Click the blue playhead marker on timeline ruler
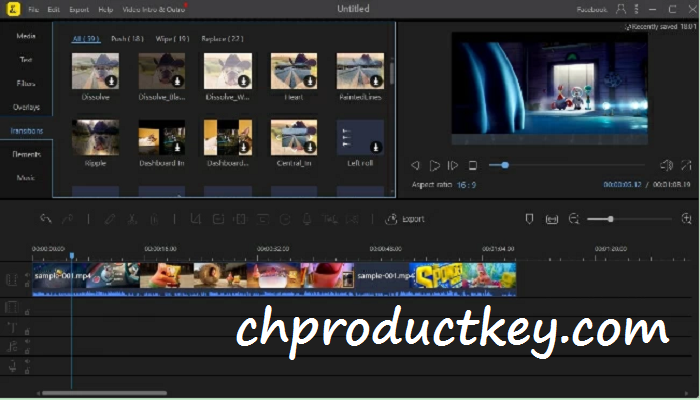 tap(71, 256)
